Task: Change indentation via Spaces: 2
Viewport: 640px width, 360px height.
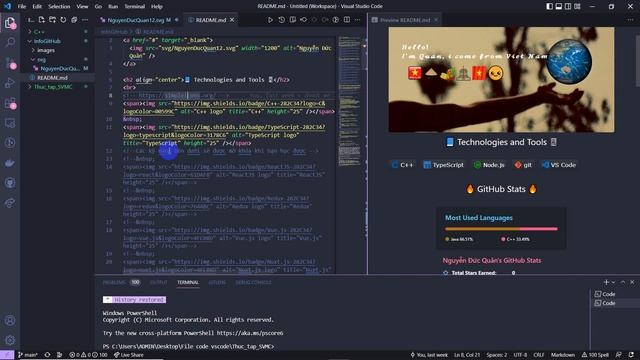Action: pos(497,355)
